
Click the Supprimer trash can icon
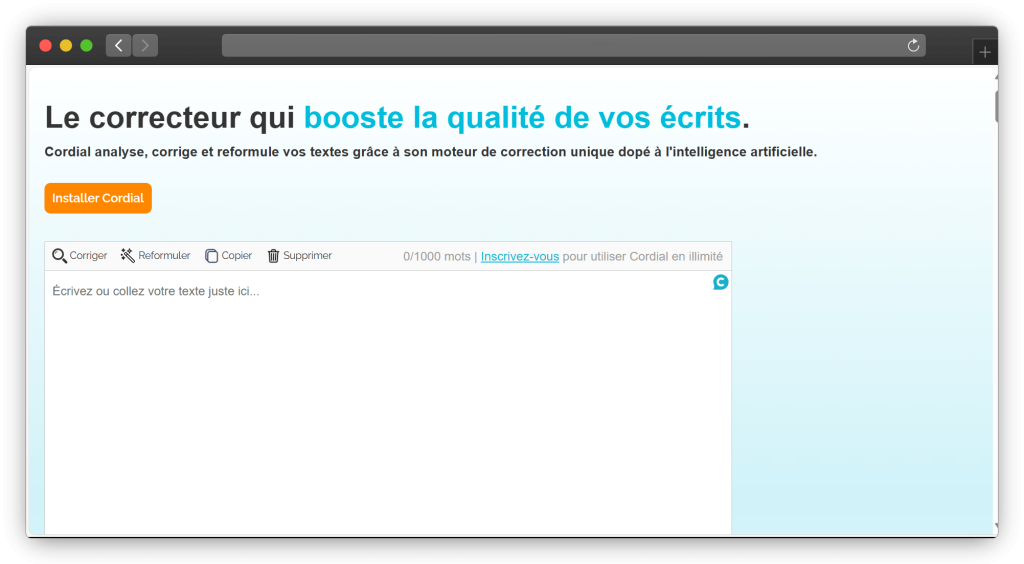pyautogui.click(x=273, y=256)
